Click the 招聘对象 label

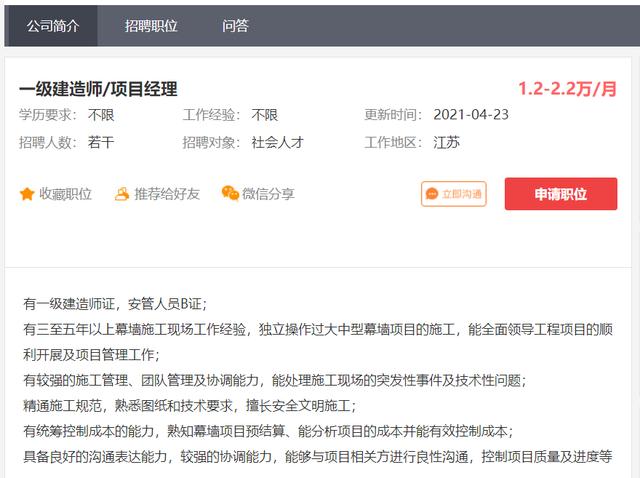pos(211,142)
